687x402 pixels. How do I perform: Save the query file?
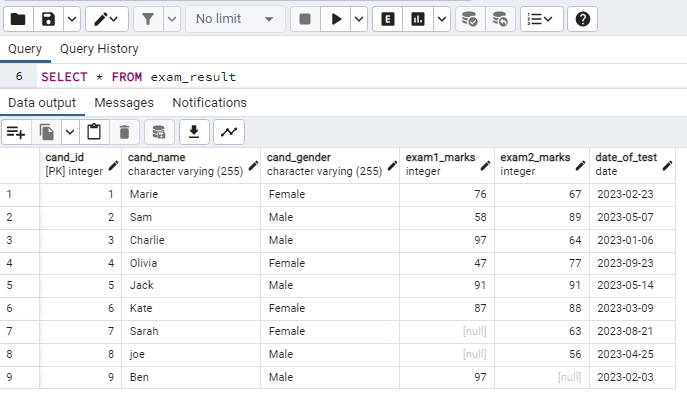(x=48, y=19)
